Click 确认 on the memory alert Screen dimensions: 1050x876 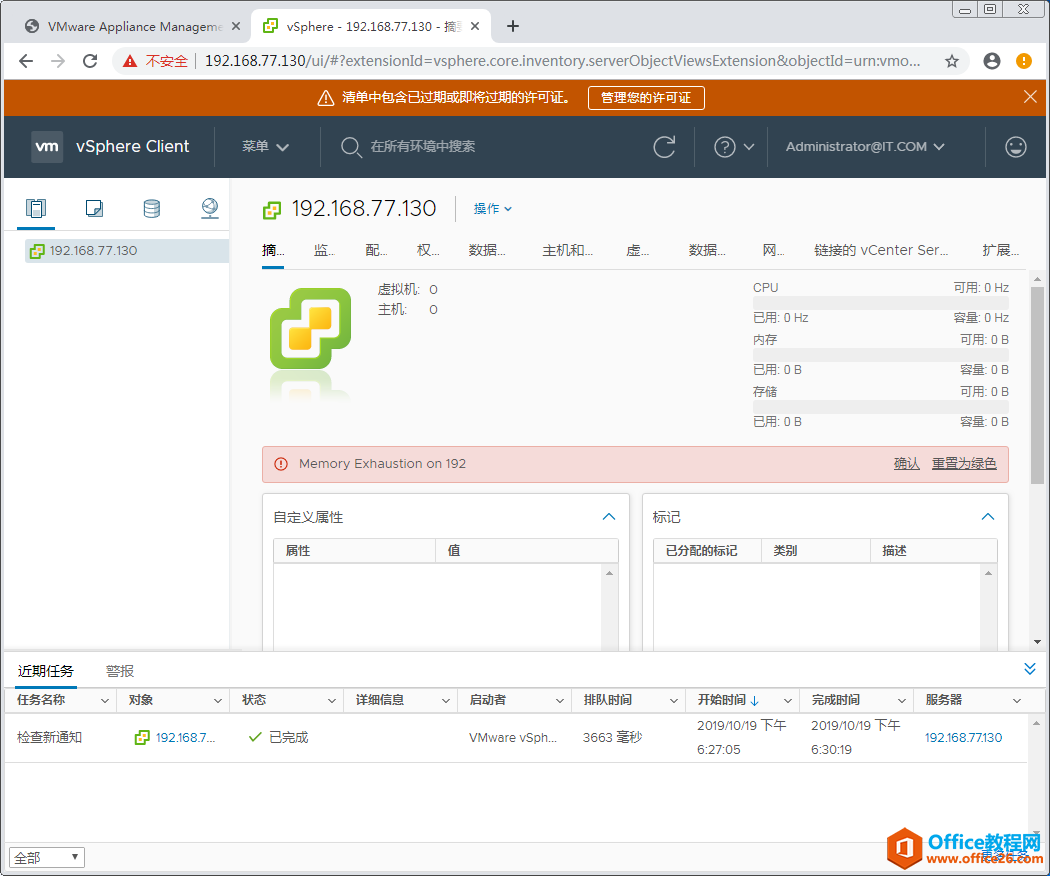pyautogui.click(x=907, y=463)
